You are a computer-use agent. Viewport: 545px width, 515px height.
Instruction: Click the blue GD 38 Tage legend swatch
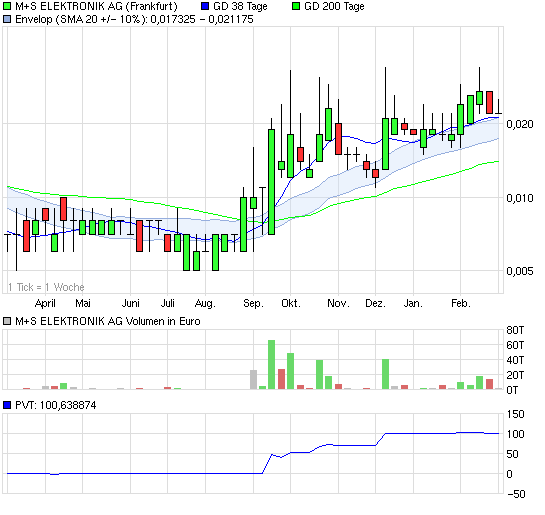205,6
